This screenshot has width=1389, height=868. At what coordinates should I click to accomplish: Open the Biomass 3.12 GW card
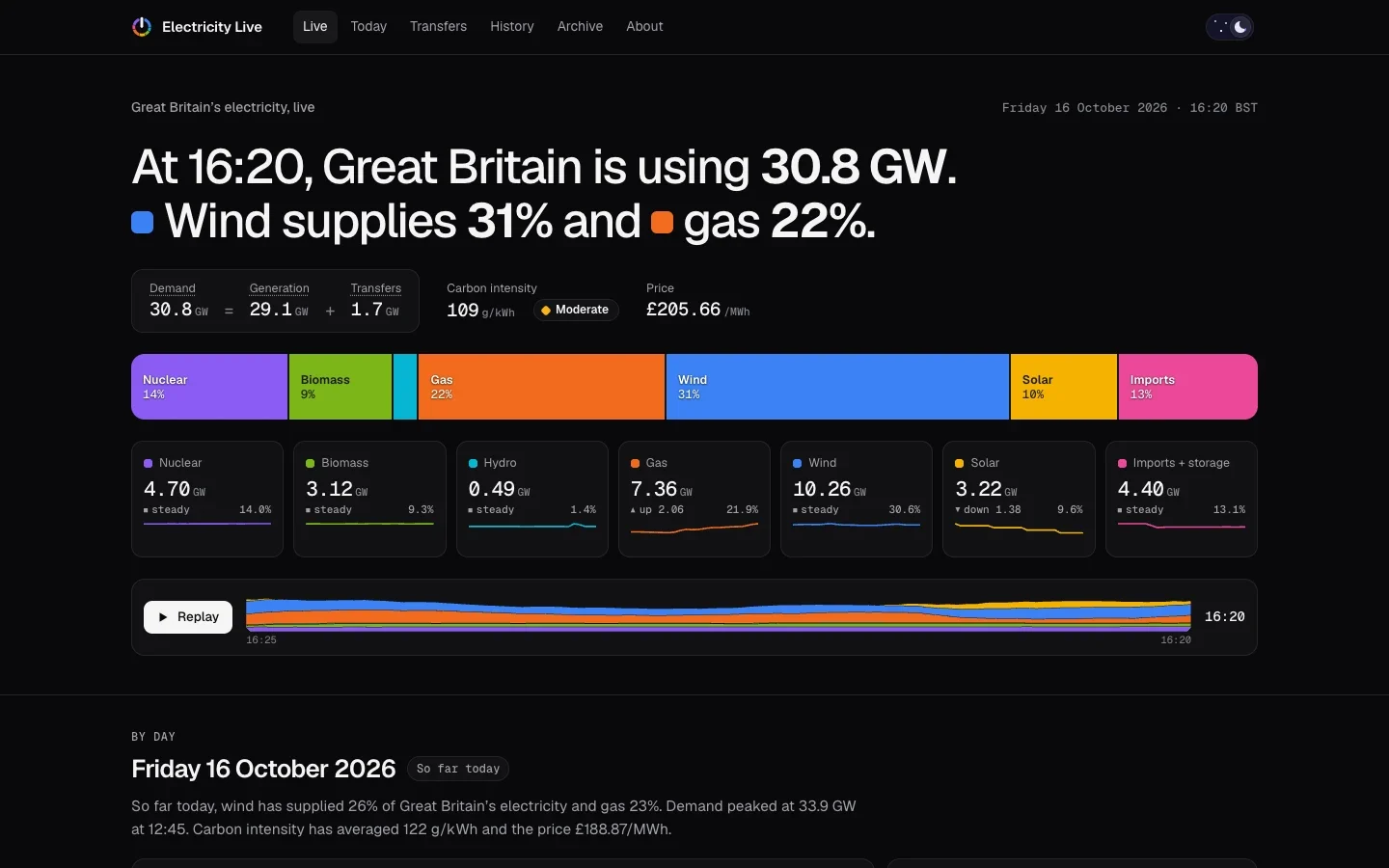point(369,499)
